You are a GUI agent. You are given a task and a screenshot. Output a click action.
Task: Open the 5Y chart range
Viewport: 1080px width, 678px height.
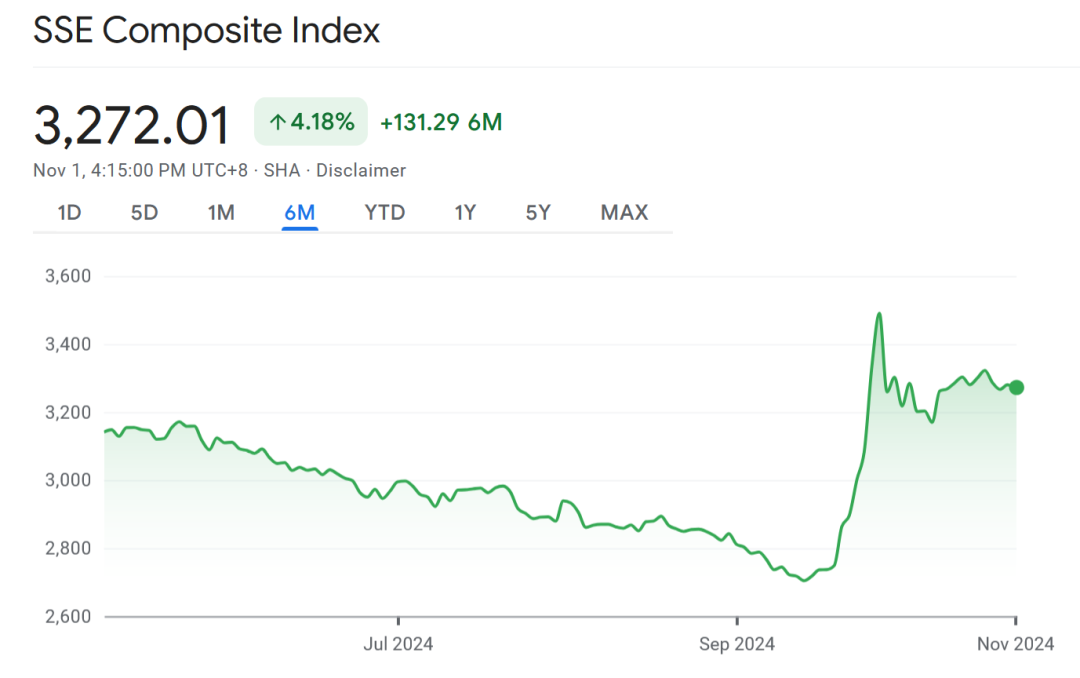tap(538, 212)
